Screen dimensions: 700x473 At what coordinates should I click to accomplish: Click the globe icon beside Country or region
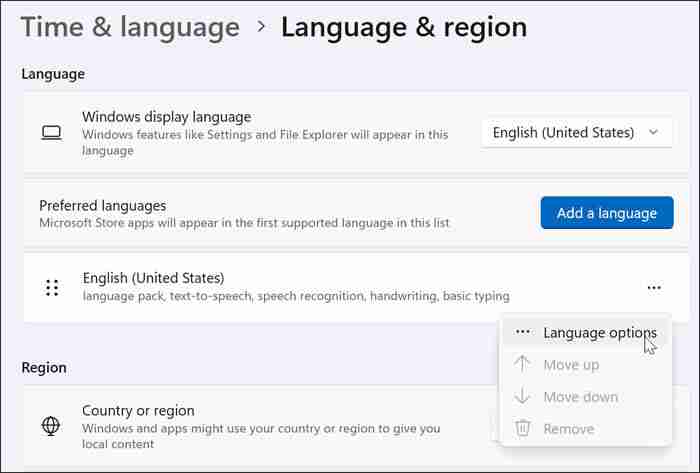[51, 426]
